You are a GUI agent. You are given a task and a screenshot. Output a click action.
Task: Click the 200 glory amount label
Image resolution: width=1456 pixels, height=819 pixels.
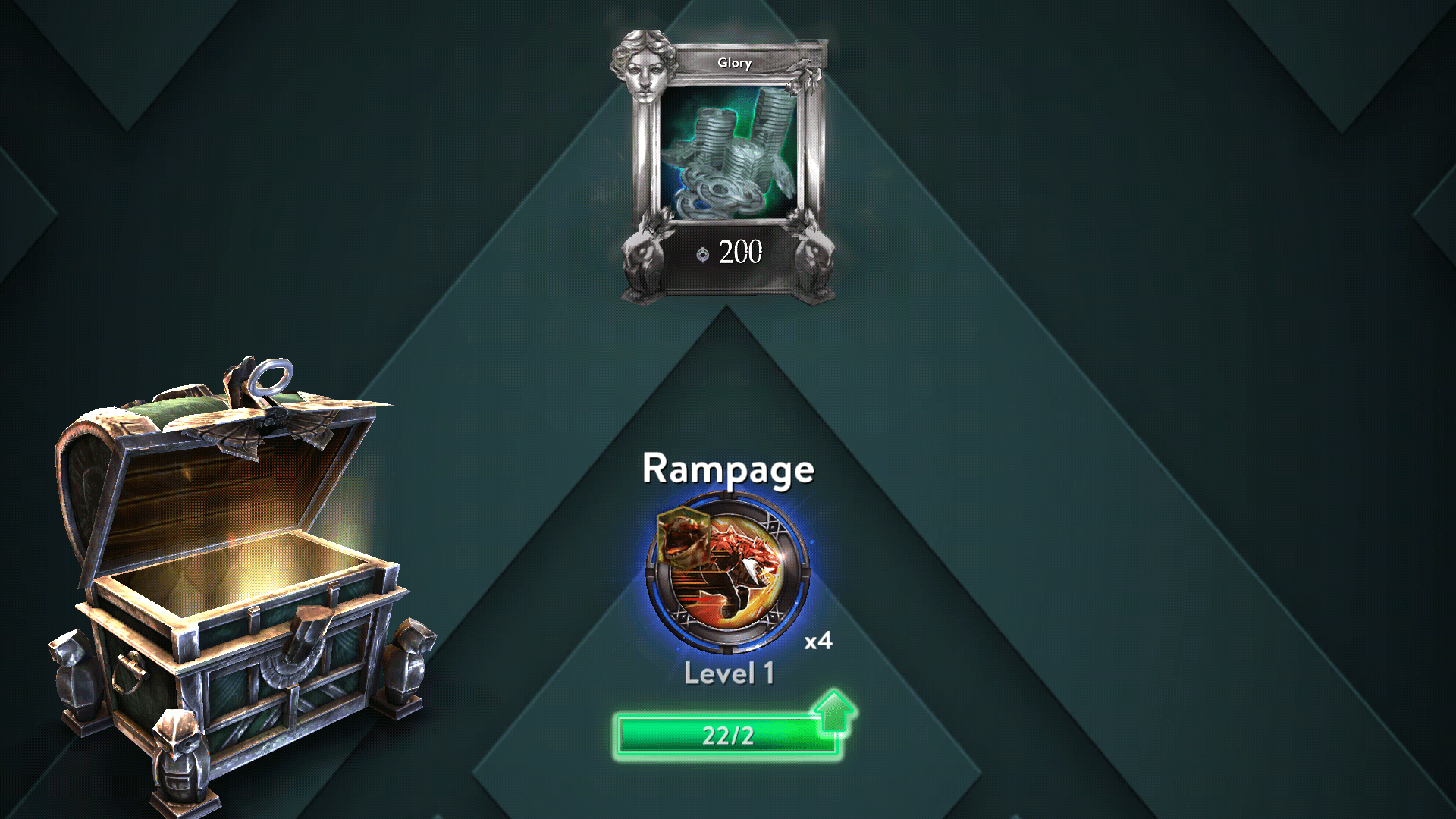pyautogui.click(x=741, y=253)
